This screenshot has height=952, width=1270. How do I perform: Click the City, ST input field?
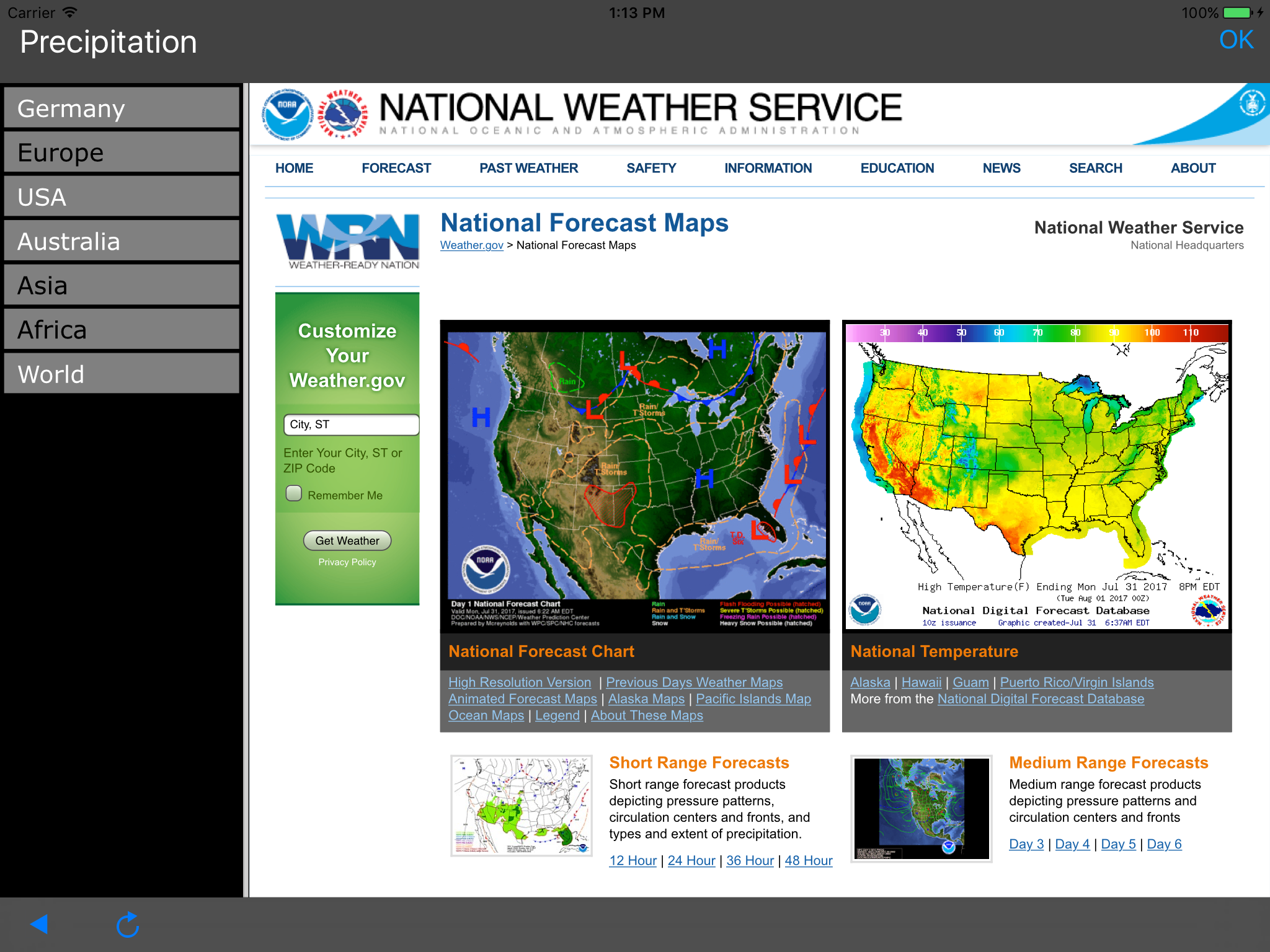click(x=351, y=425)
